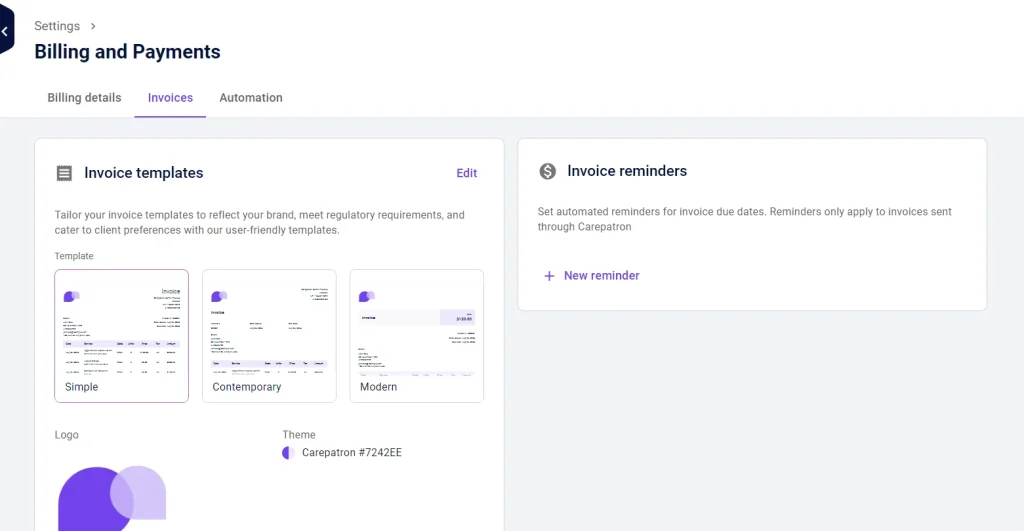
Task: Choose the Modern invoice template
Action: 417,336
